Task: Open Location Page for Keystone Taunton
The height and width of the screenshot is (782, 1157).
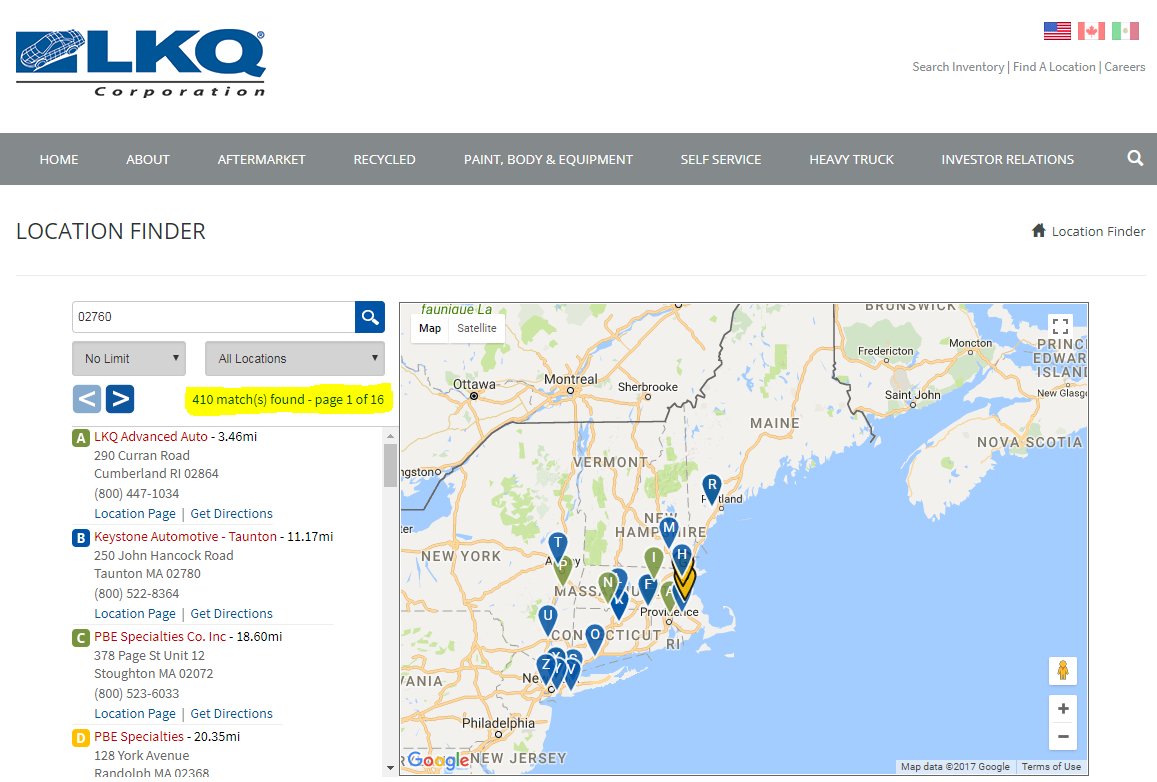Action: [135, 614]
